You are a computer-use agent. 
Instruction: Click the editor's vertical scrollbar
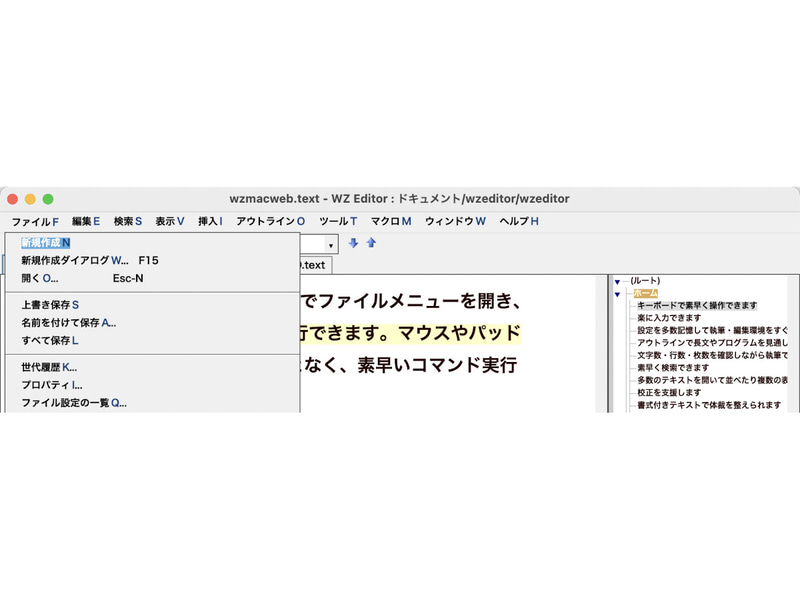point(601,344)
